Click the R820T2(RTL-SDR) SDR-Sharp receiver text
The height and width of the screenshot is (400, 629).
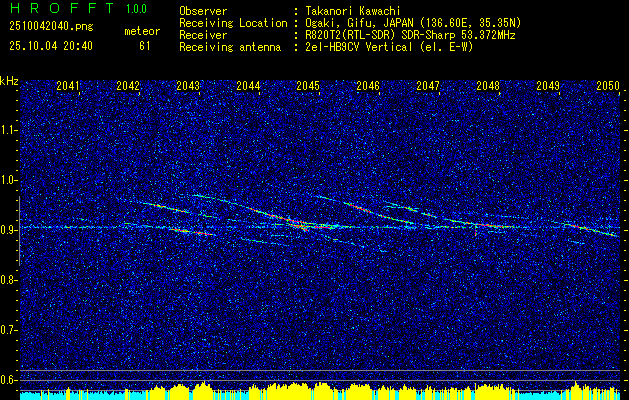[x=410, y=35]
